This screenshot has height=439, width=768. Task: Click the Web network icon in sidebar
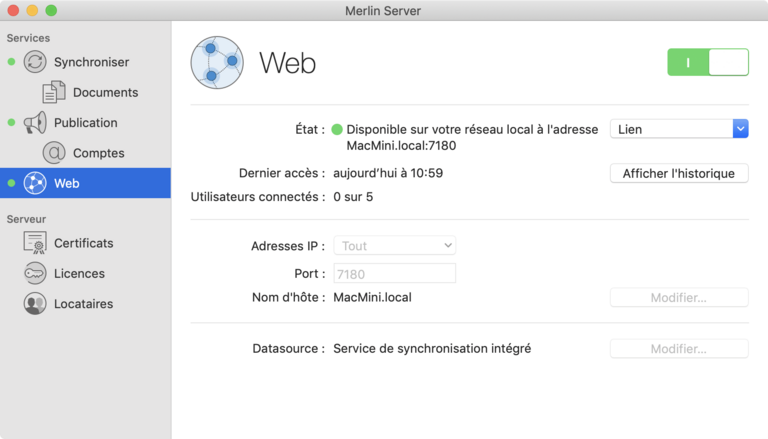35,183
